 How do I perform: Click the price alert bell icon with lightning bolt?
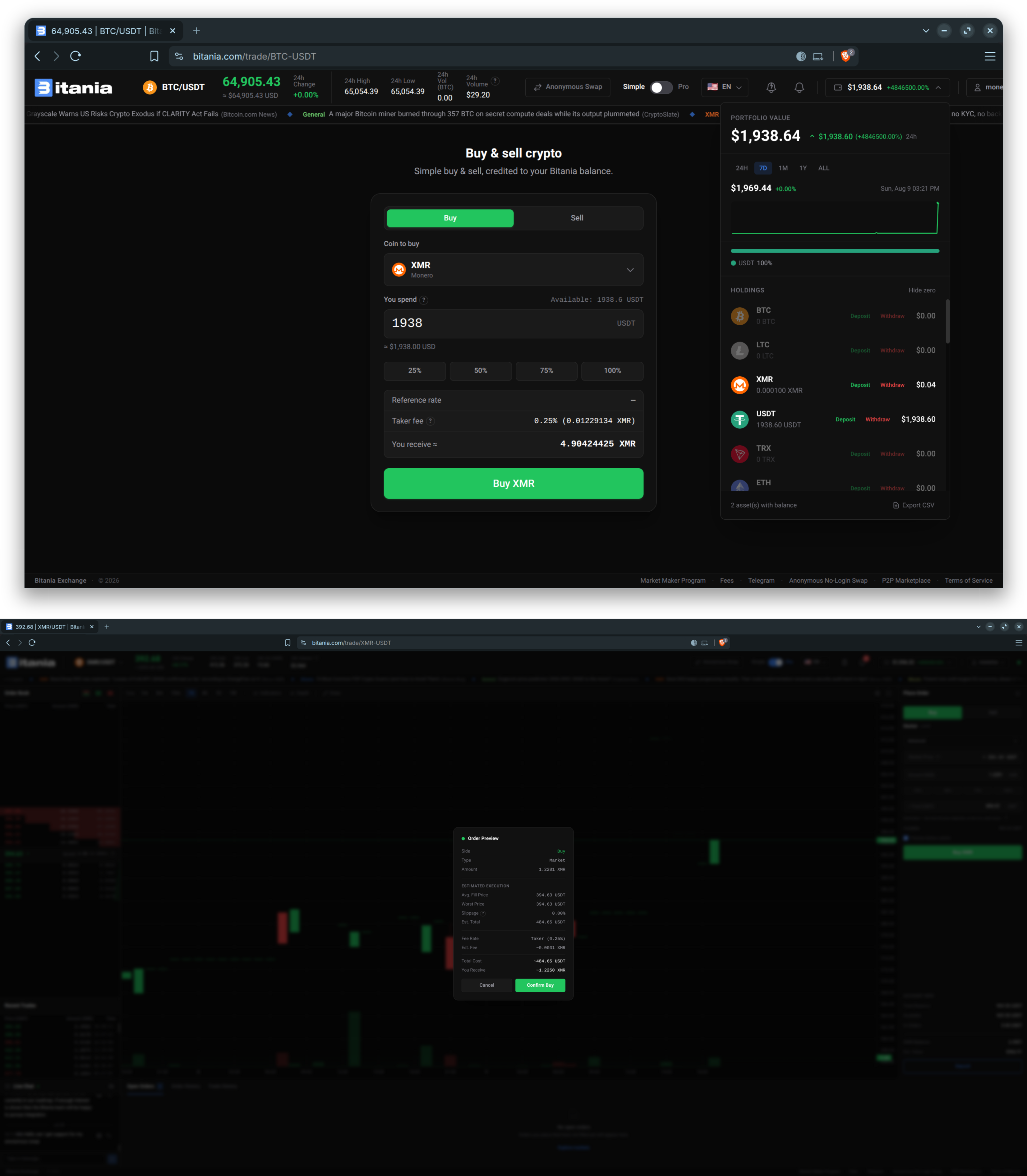(x=772, y=87)
